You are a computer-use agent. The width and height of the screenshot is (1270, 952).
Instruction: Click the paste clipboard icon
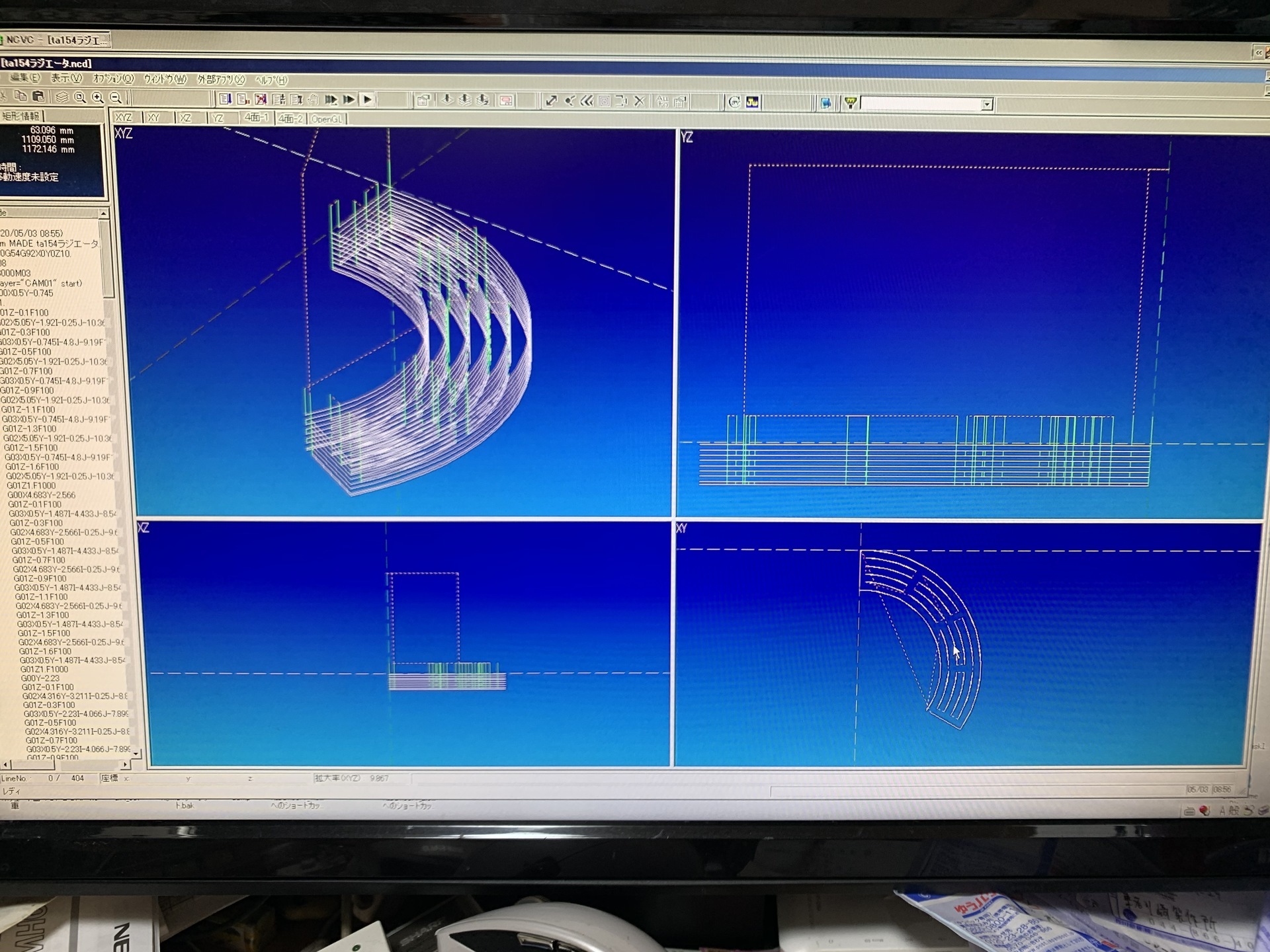point(38,97)
